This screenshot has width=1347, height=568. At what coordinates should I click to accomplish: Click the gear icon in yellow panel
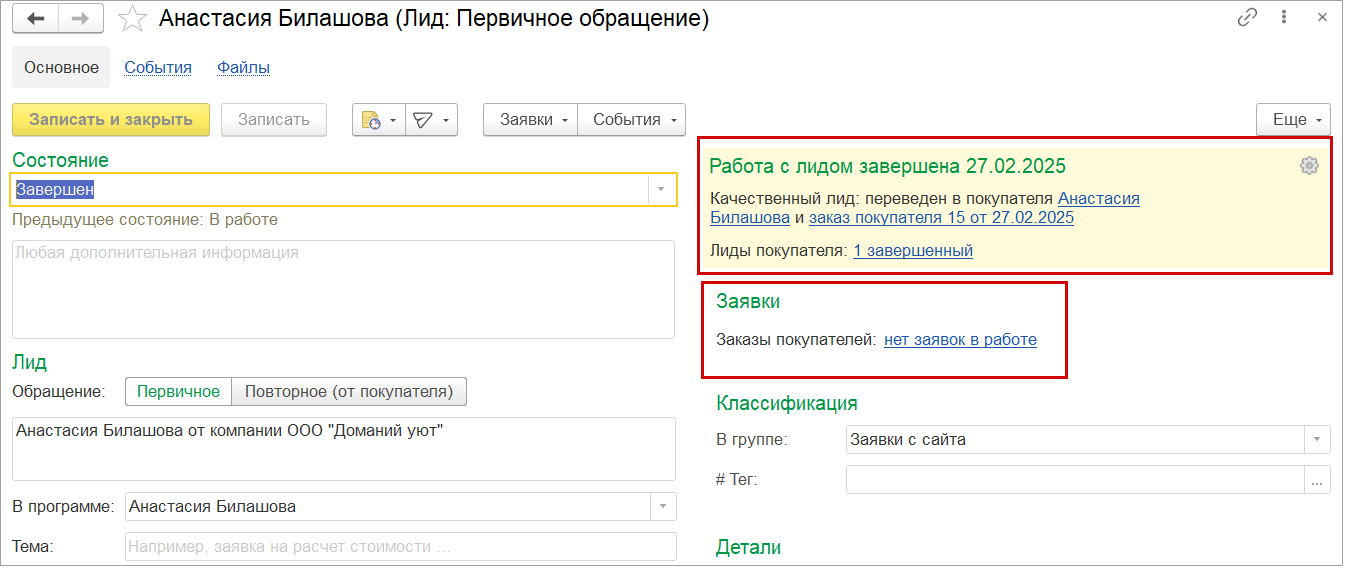click(1309, 166)
